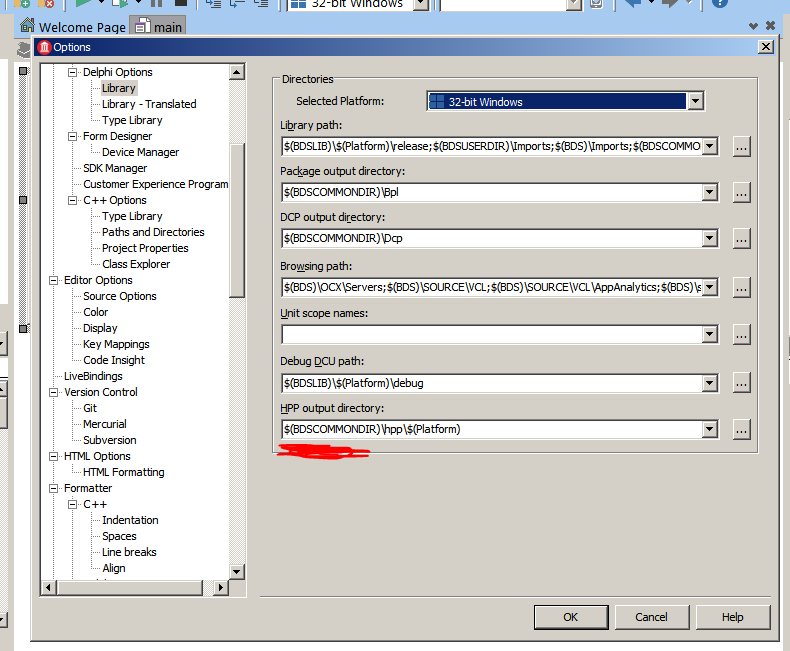This screenshot has width=790, height=651.
Task: Click the options tree scroll-down arrow
Action: [237, 571]
